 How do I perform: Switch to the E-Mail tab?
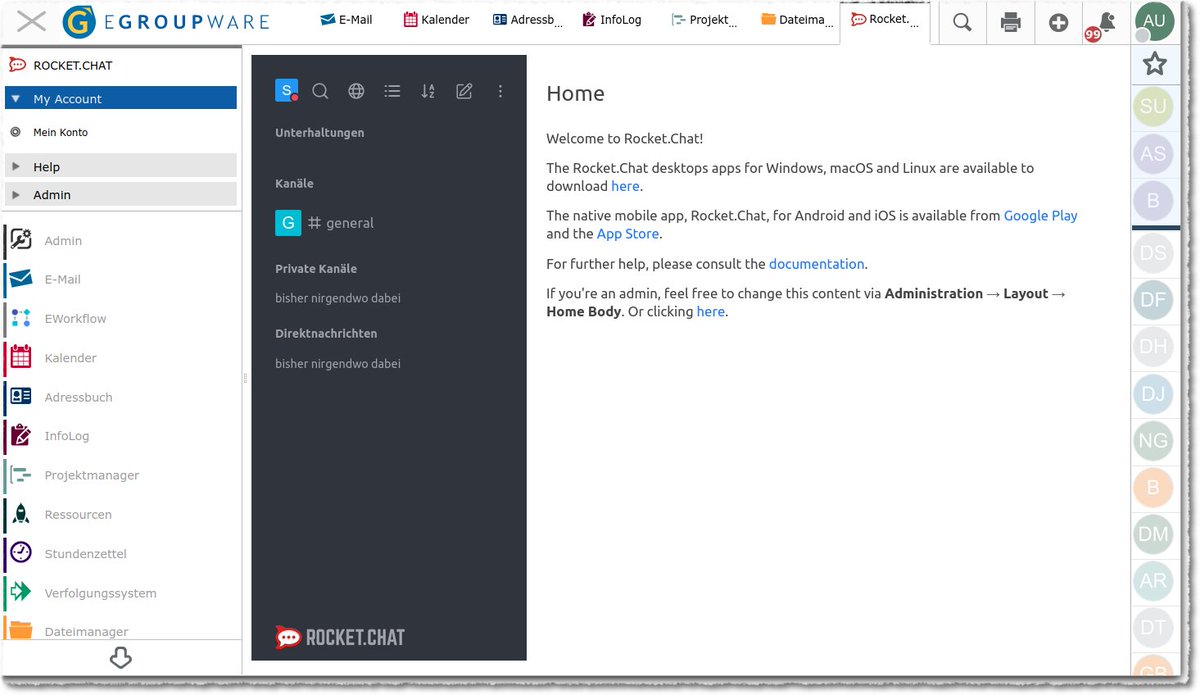346,19
